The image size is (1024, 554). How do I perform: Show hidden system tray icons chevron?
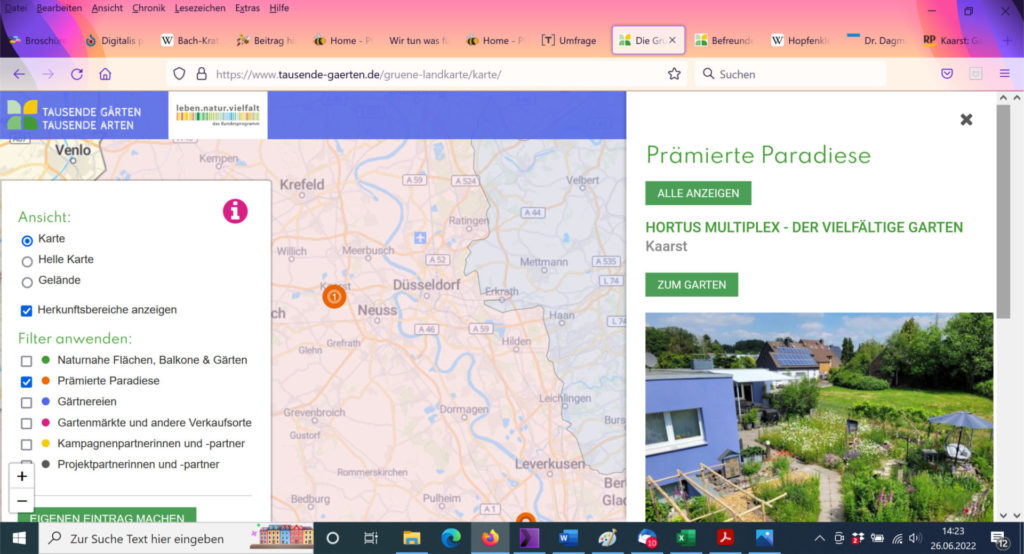pos(819,538)
